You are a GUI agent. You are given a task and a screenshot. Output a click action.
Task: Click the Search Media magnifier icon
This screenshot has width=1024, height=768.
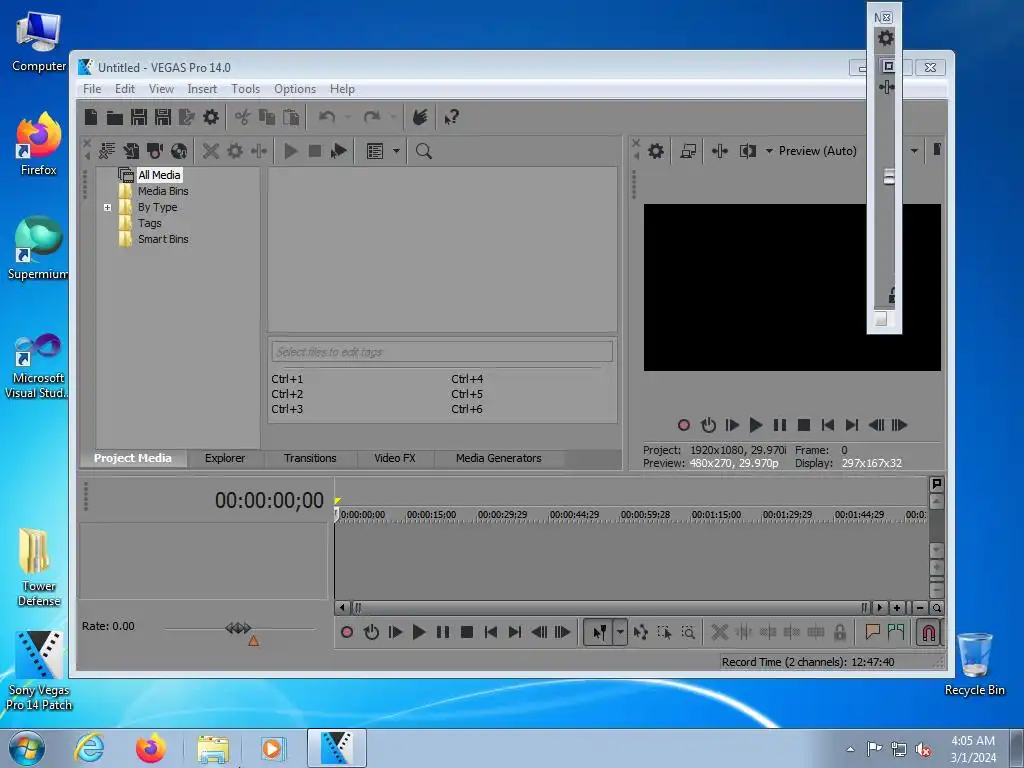pos(424,152)
